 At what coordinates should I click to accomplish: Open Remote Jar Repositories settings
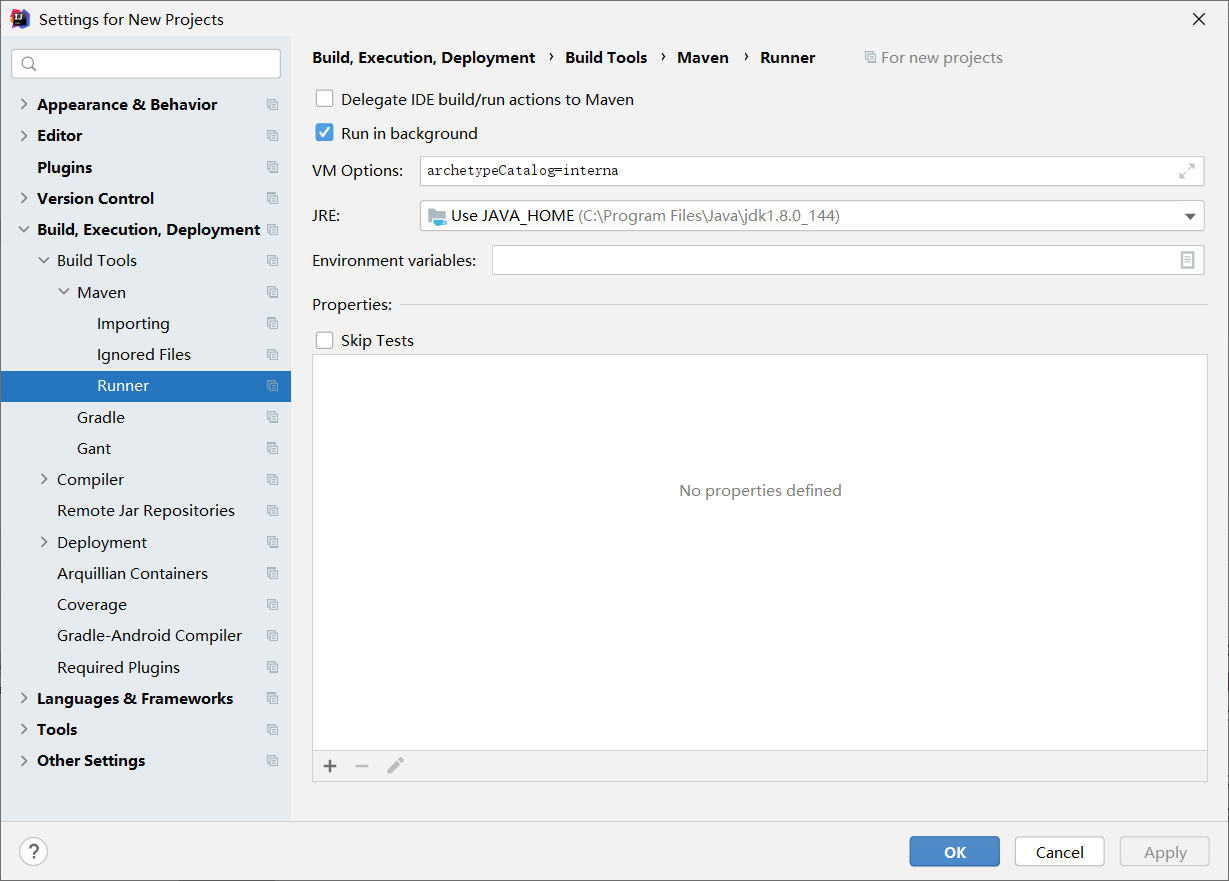coord(145,510)
